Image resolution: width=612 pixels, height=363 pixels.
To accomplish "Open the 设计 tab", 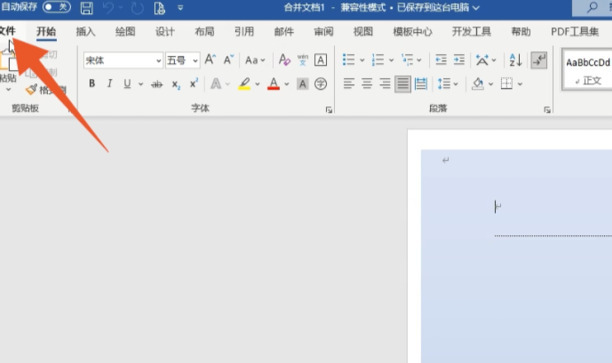I will click(x=165, y=31).
